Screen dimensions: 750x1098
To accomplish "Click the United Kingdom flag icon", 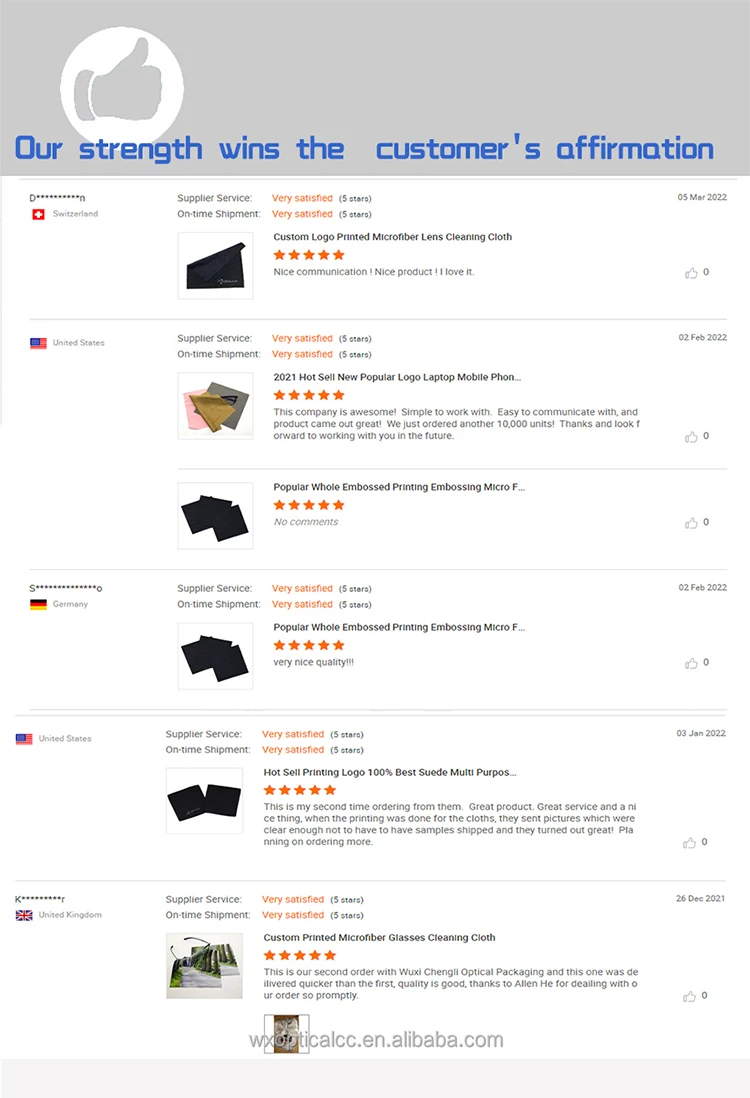I will point(25,915).
